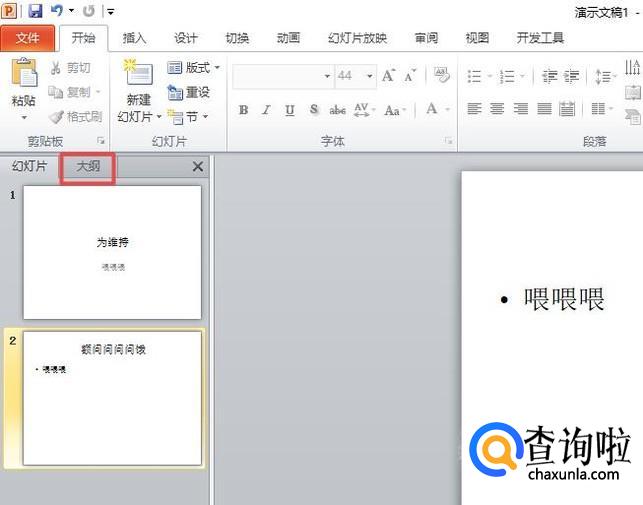Screen dimensions: 643x505
Task: Open the line spacing menu
Action: pyautogui.click(x=605, y=76)
